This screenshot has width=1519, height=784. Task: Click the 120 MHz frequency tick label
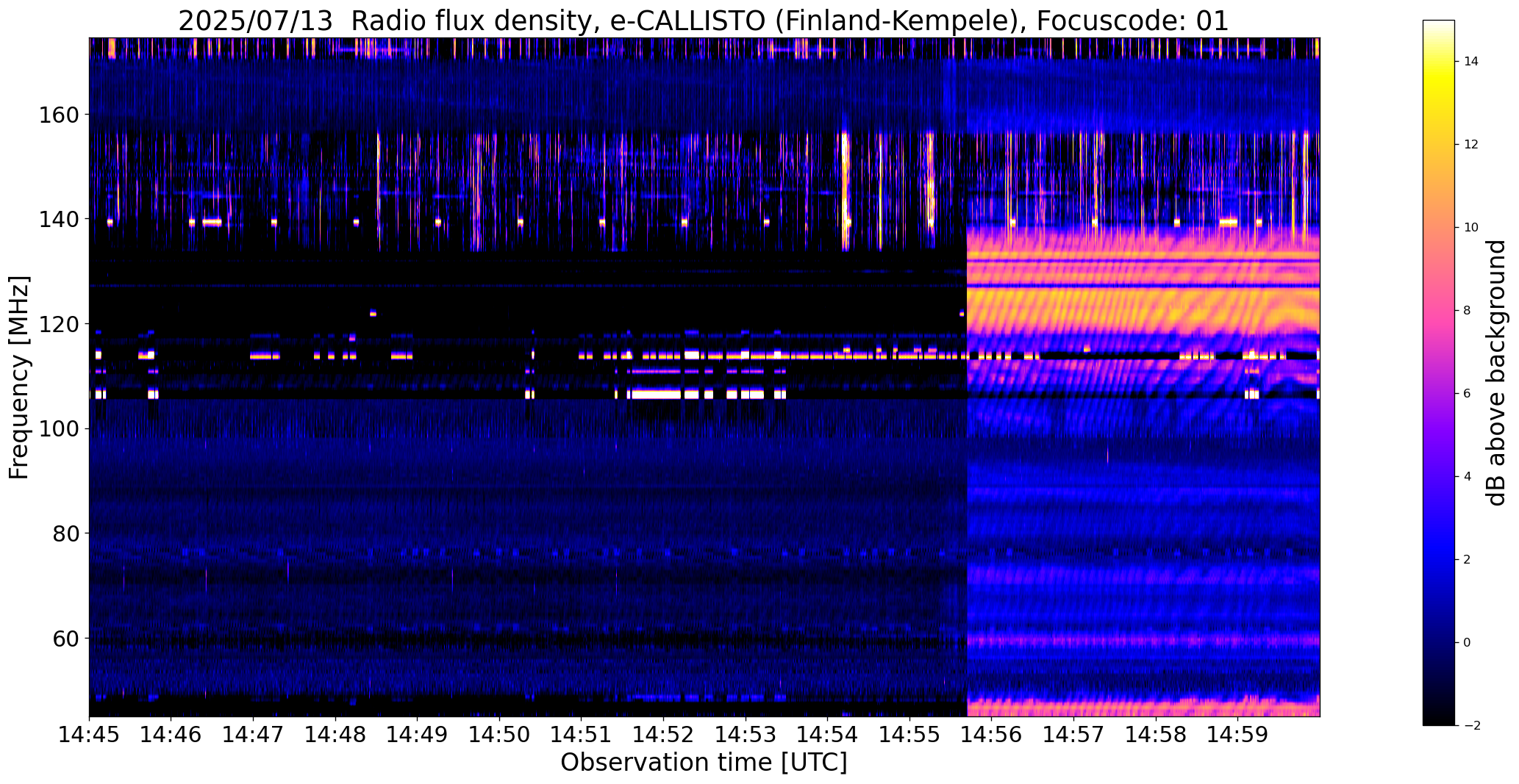[60, 324]
